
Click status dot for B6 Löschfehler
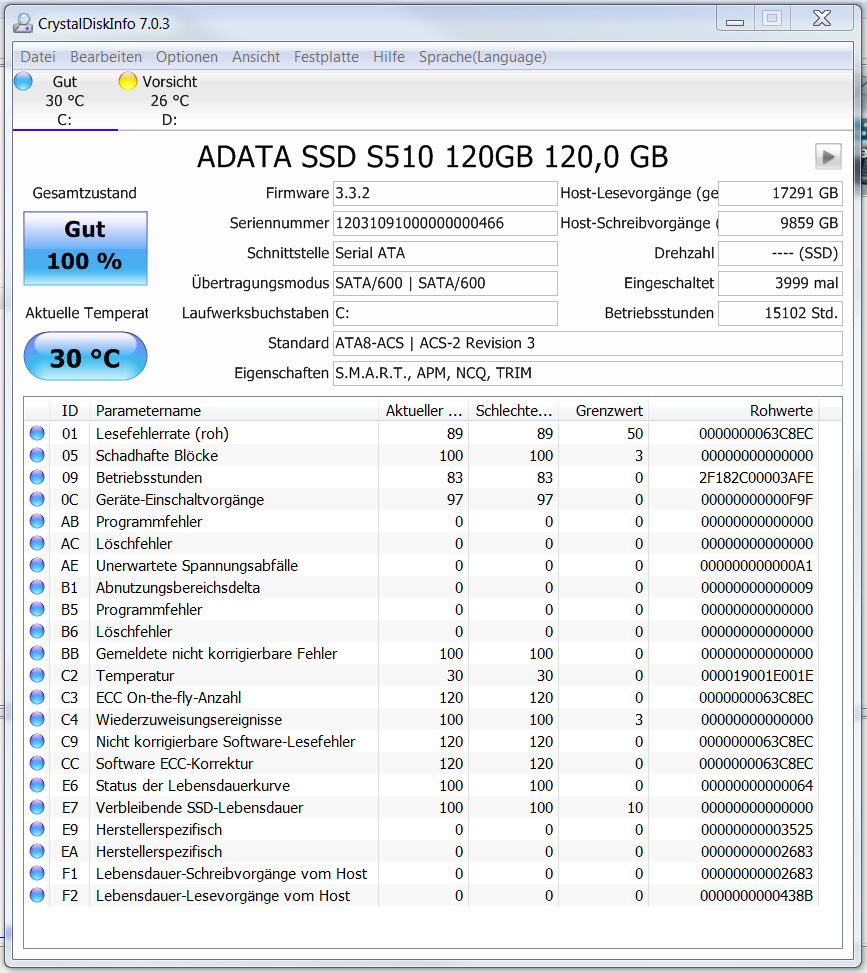37,631
